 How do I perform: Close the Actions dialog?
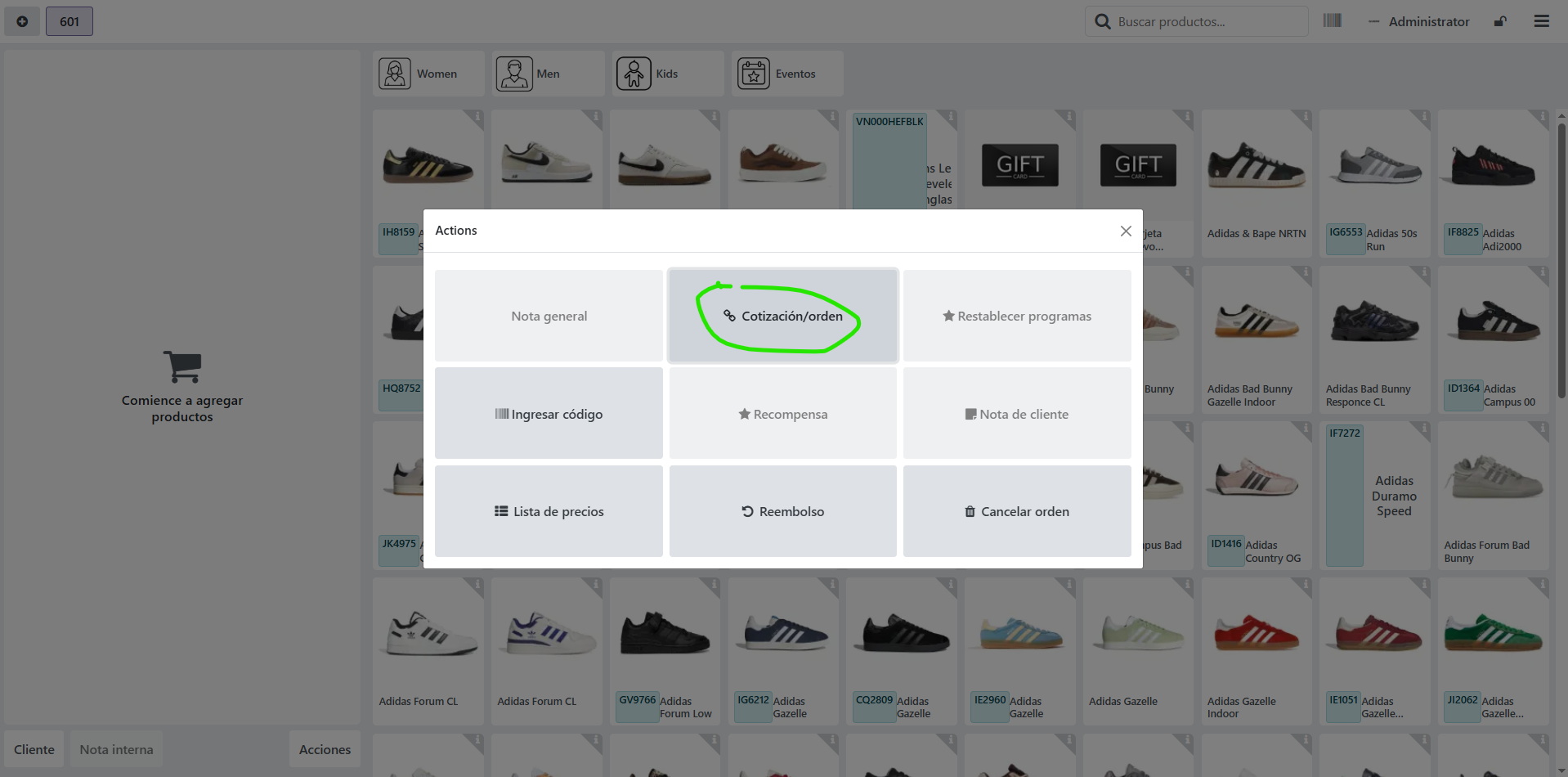[x=1126, y=231]
